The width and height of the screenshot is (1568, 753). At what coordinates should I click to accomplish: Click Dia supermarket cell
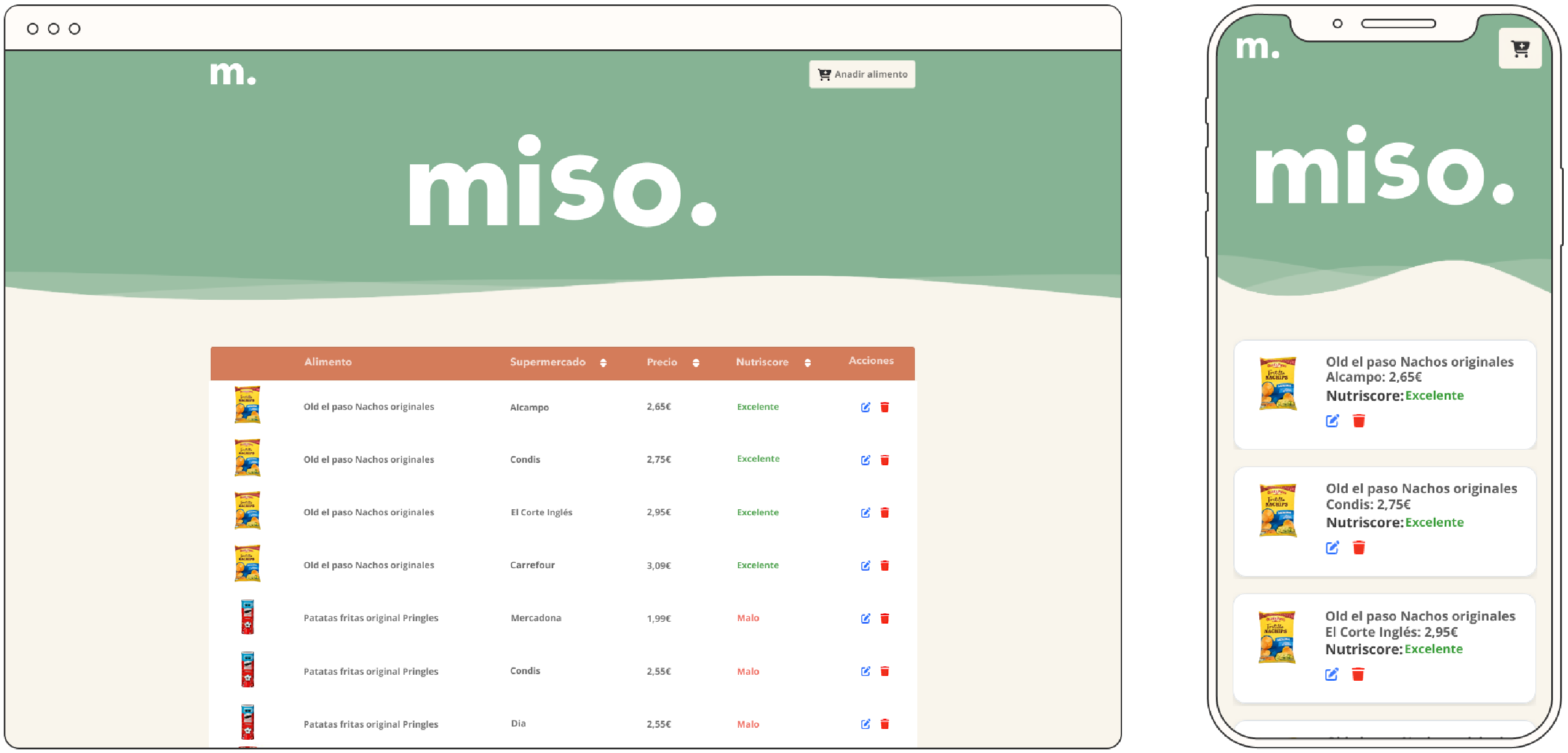pos(518,724)
